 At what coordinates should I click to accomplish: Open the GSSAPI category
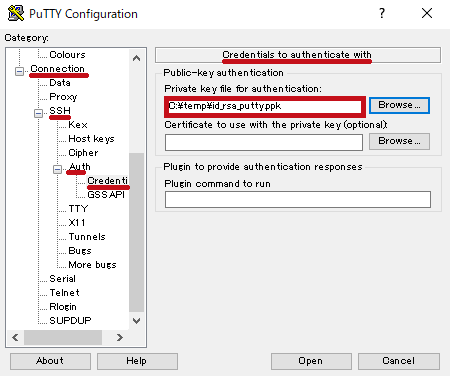click(106, 194)
